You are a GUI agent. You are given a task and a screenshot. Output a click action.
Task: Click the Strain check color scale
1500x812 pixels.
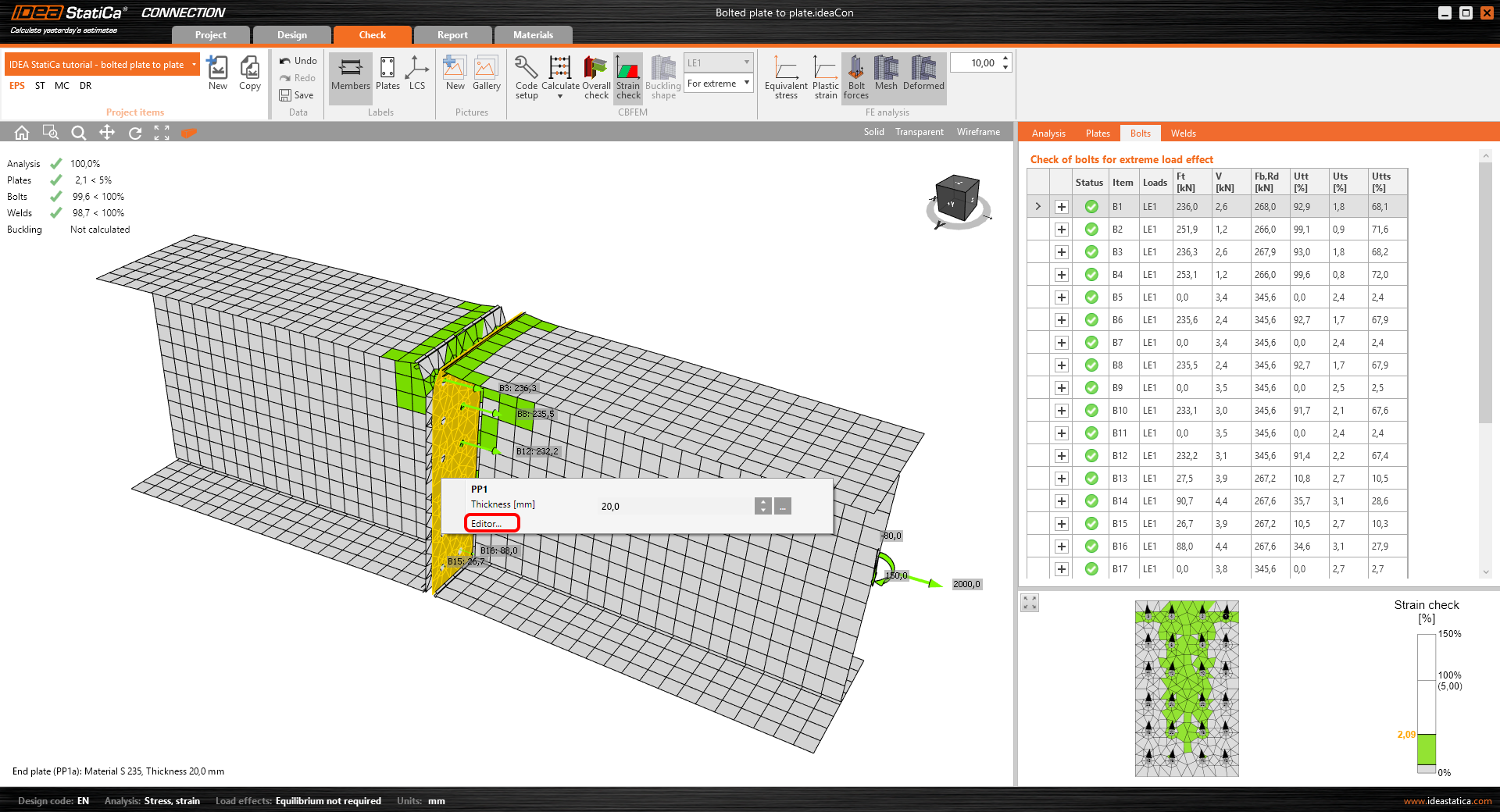[x=1427, y=703]
